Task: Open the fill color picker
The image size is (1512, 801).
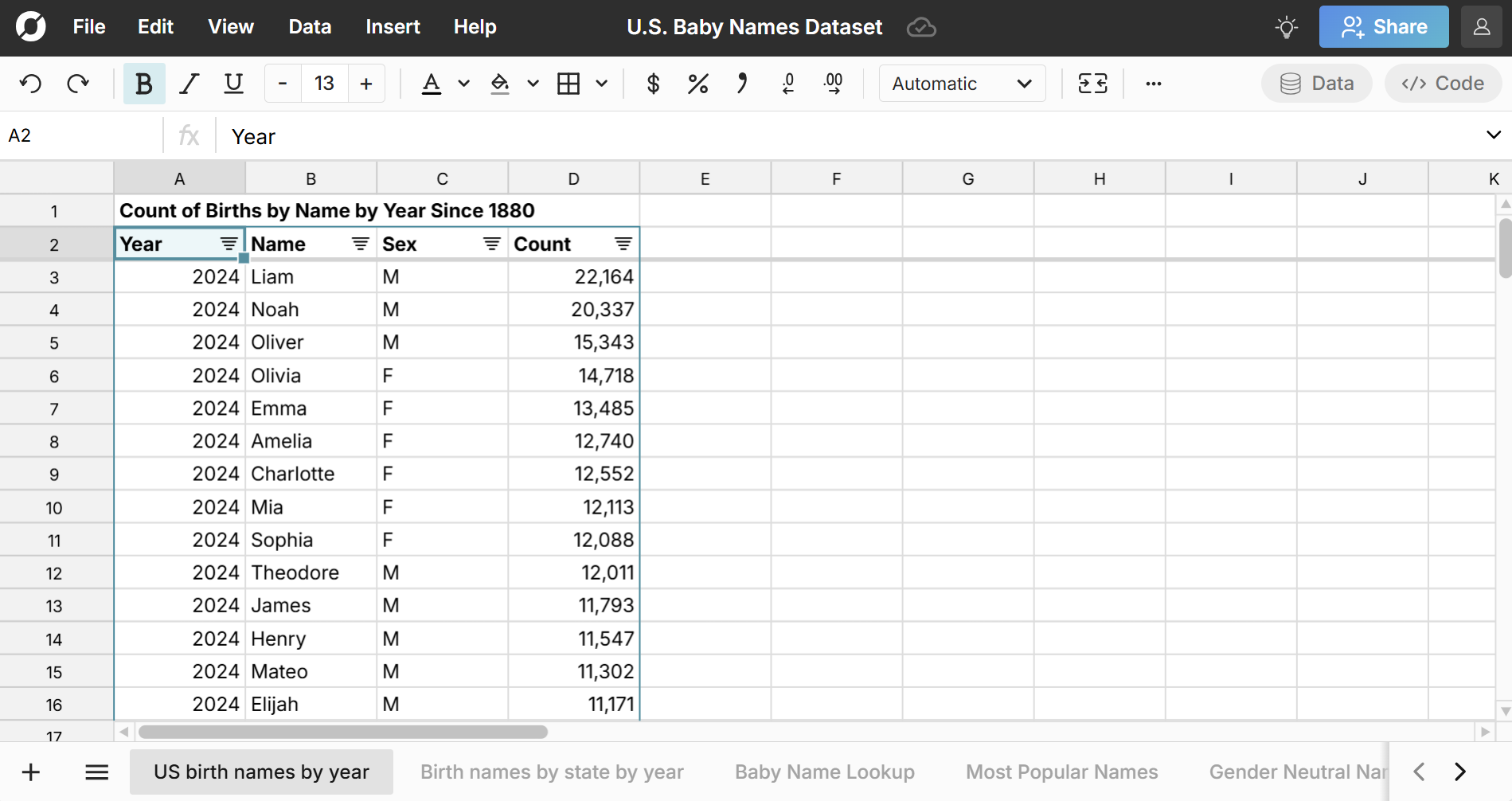Action: 500,83
